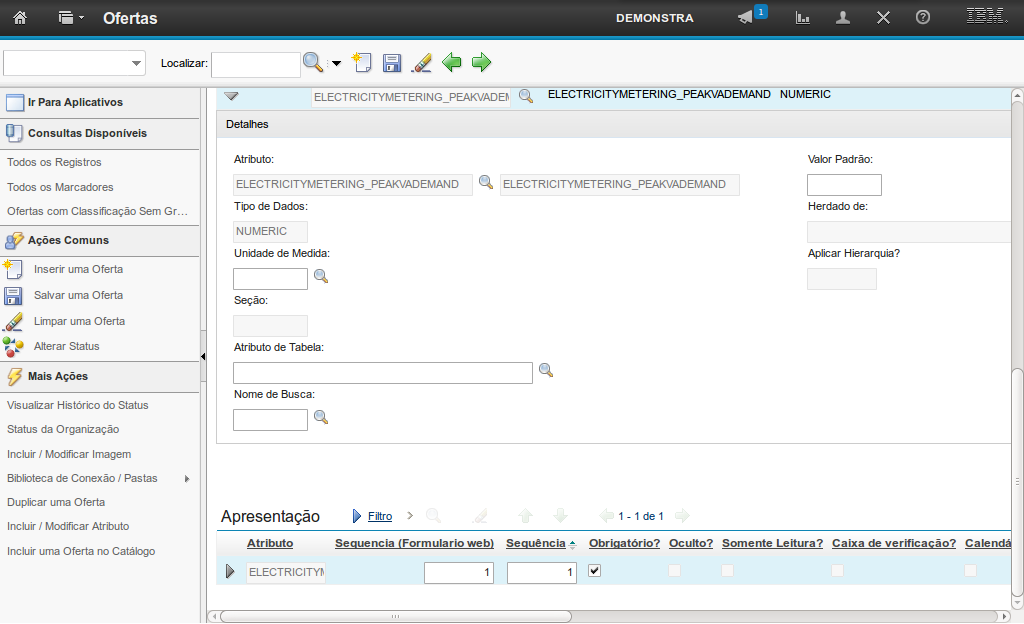The width and height of the screenshot is (1024, 624).
Task: Click the Filtro link in Apresentação
Action: point(380,516)
